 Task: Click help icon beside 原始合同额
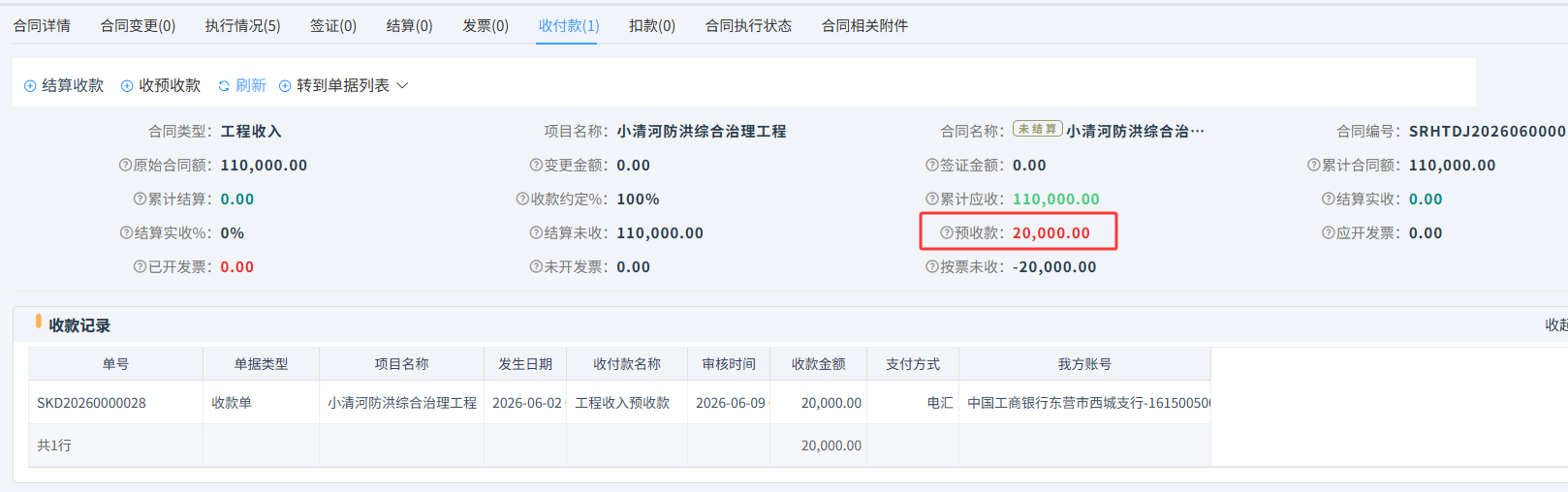coord(125,166)
